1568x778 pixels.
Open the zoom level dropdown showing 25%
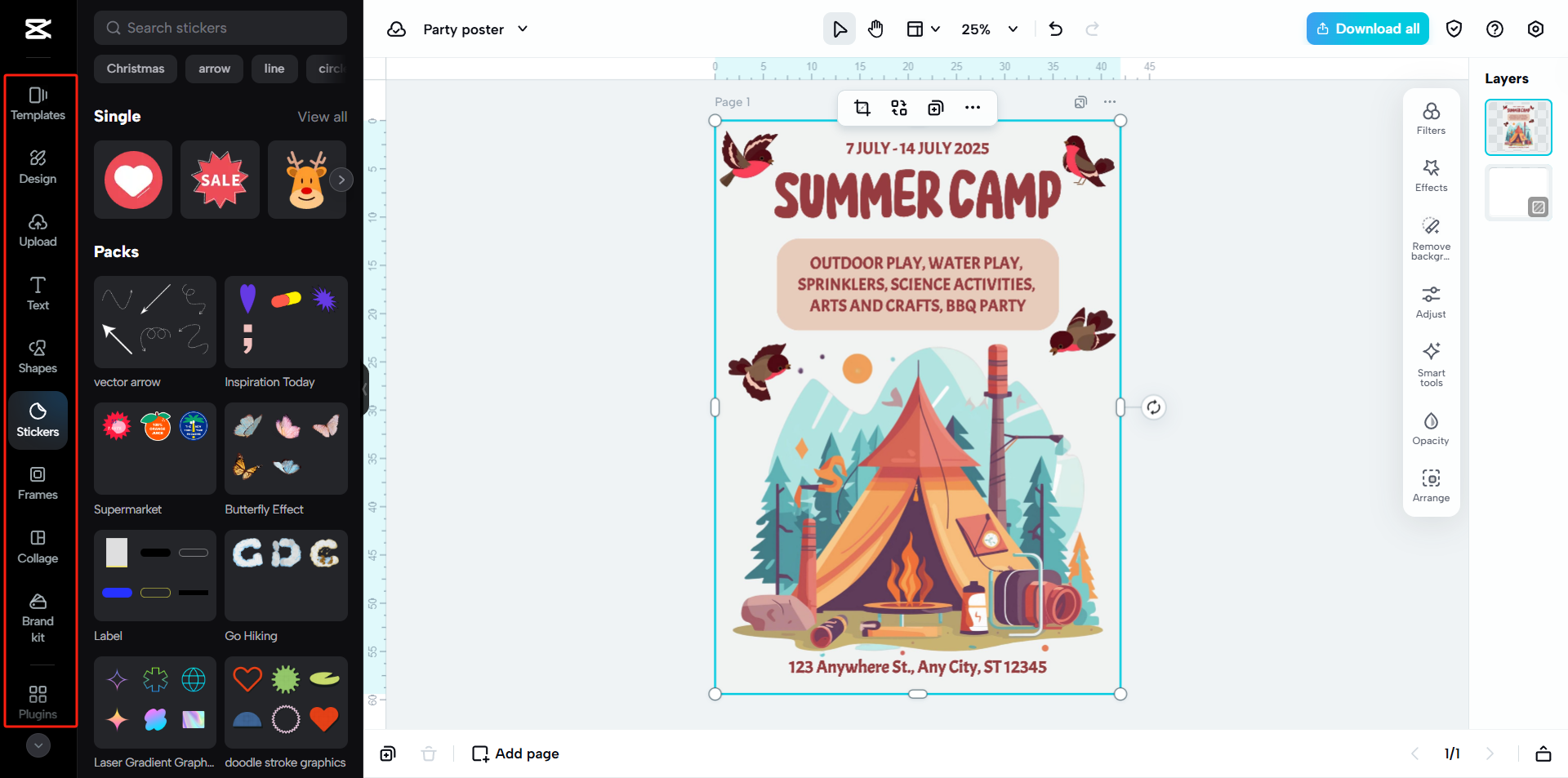988,29
